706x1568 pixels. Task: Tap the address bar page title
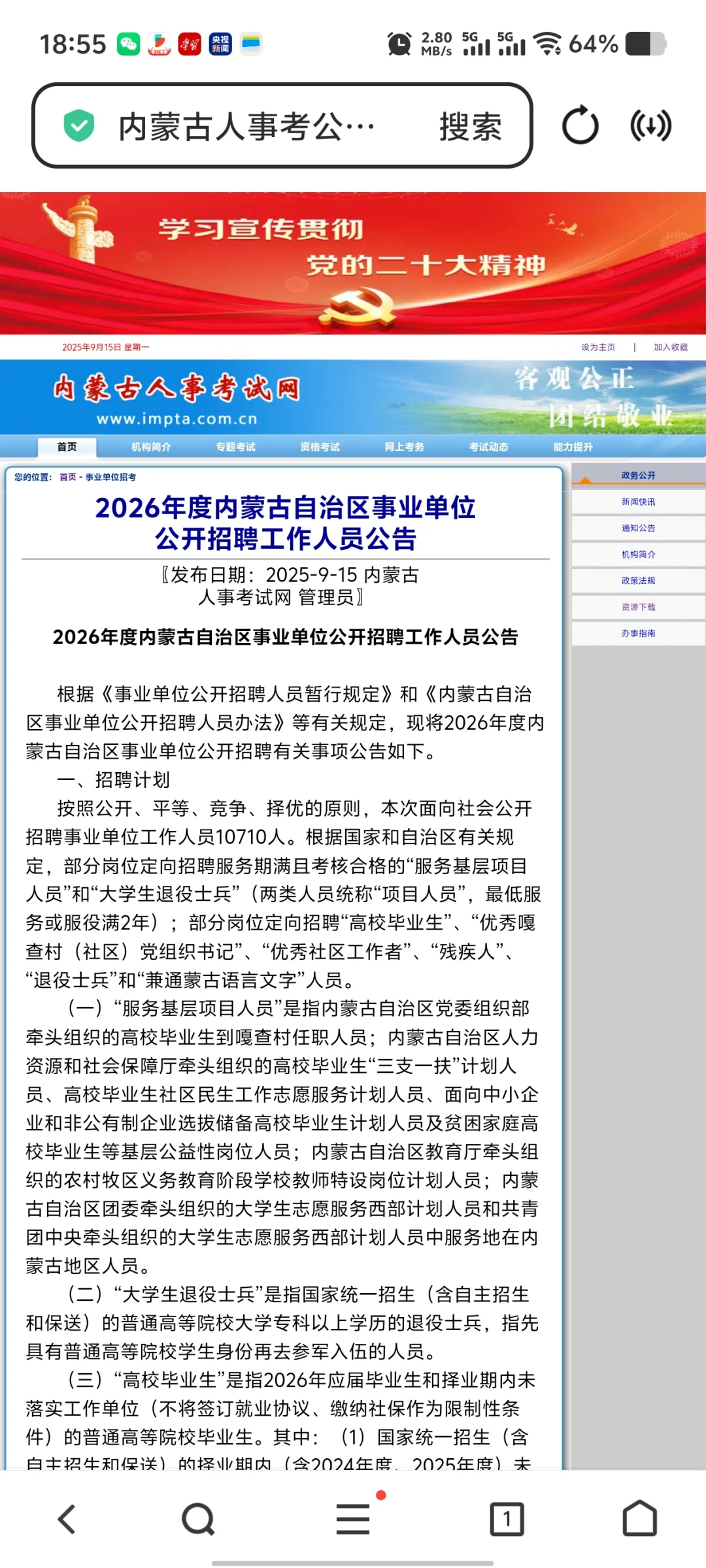click(x=247, y=126)
